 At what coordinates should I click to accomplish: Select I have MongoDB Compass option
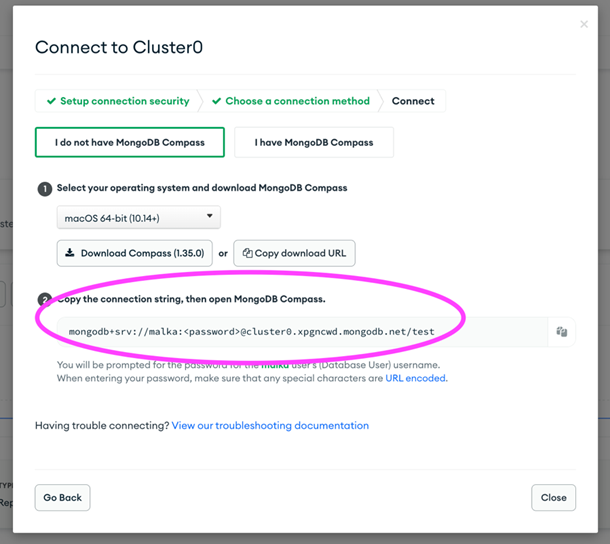pos(314,142)
